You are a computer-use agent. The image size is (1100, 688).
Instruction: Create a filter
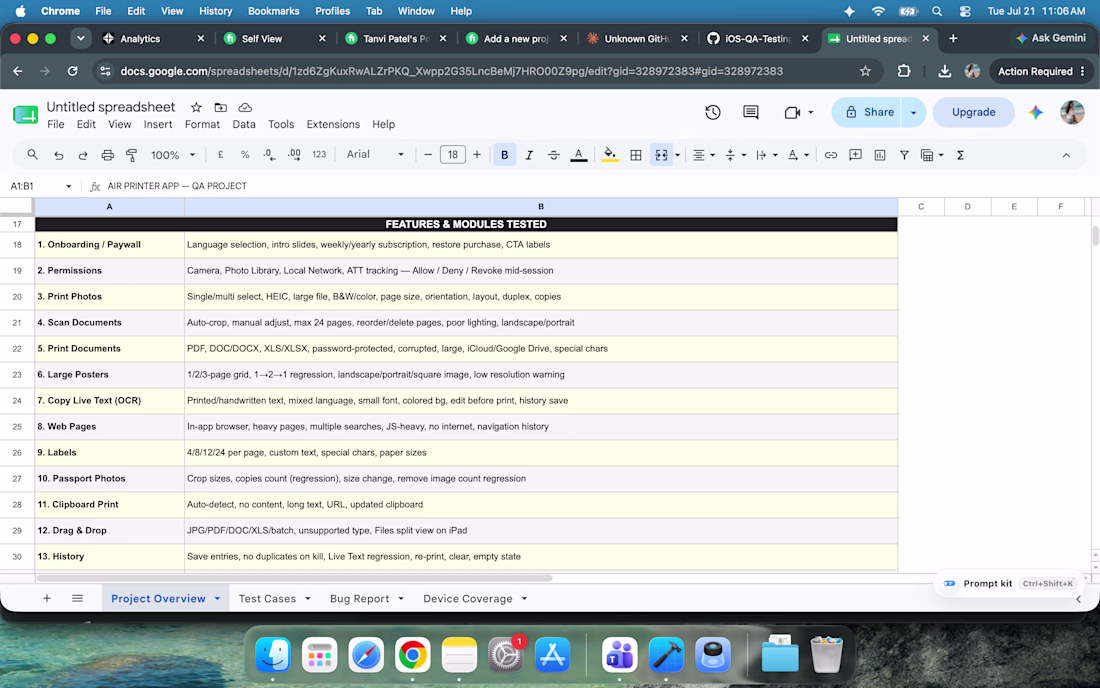(x=904, y=155)
